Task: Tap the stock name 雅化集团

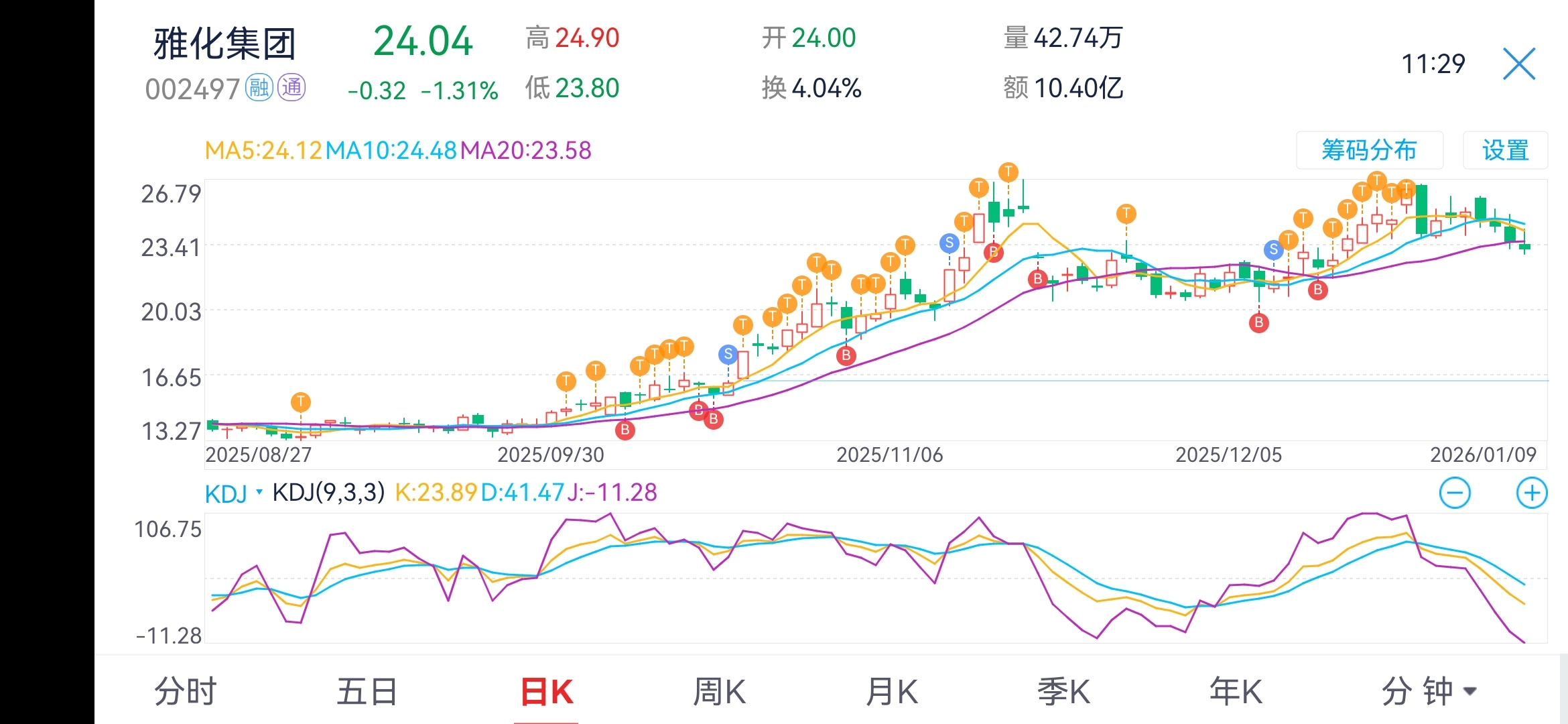Action: click(224, 44)
